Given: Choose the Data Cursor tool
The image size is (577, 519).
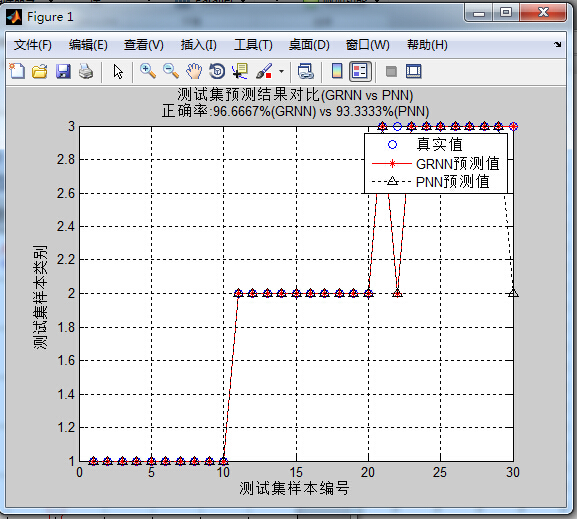Looking at the screenshot, I should 240,71.
